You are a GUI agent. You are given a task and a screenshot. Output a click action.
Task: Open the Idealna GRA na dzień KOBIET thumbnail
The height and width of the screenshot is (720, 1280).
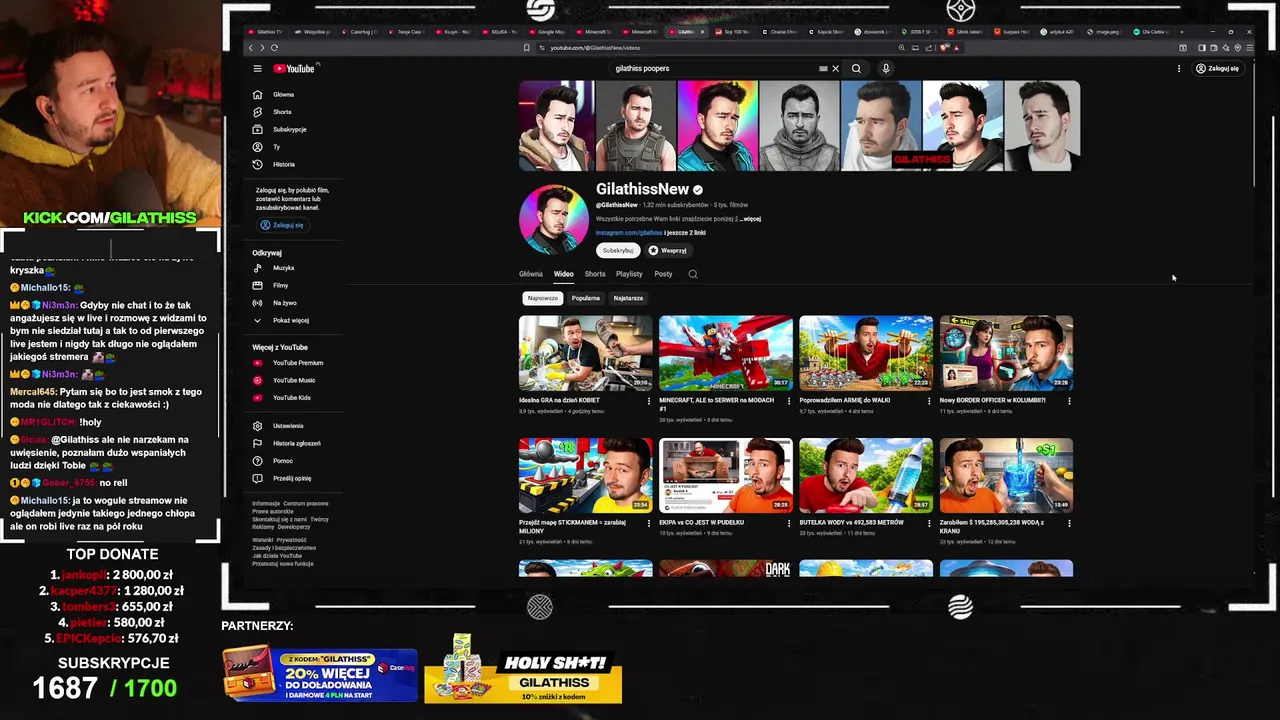point(585,353)
